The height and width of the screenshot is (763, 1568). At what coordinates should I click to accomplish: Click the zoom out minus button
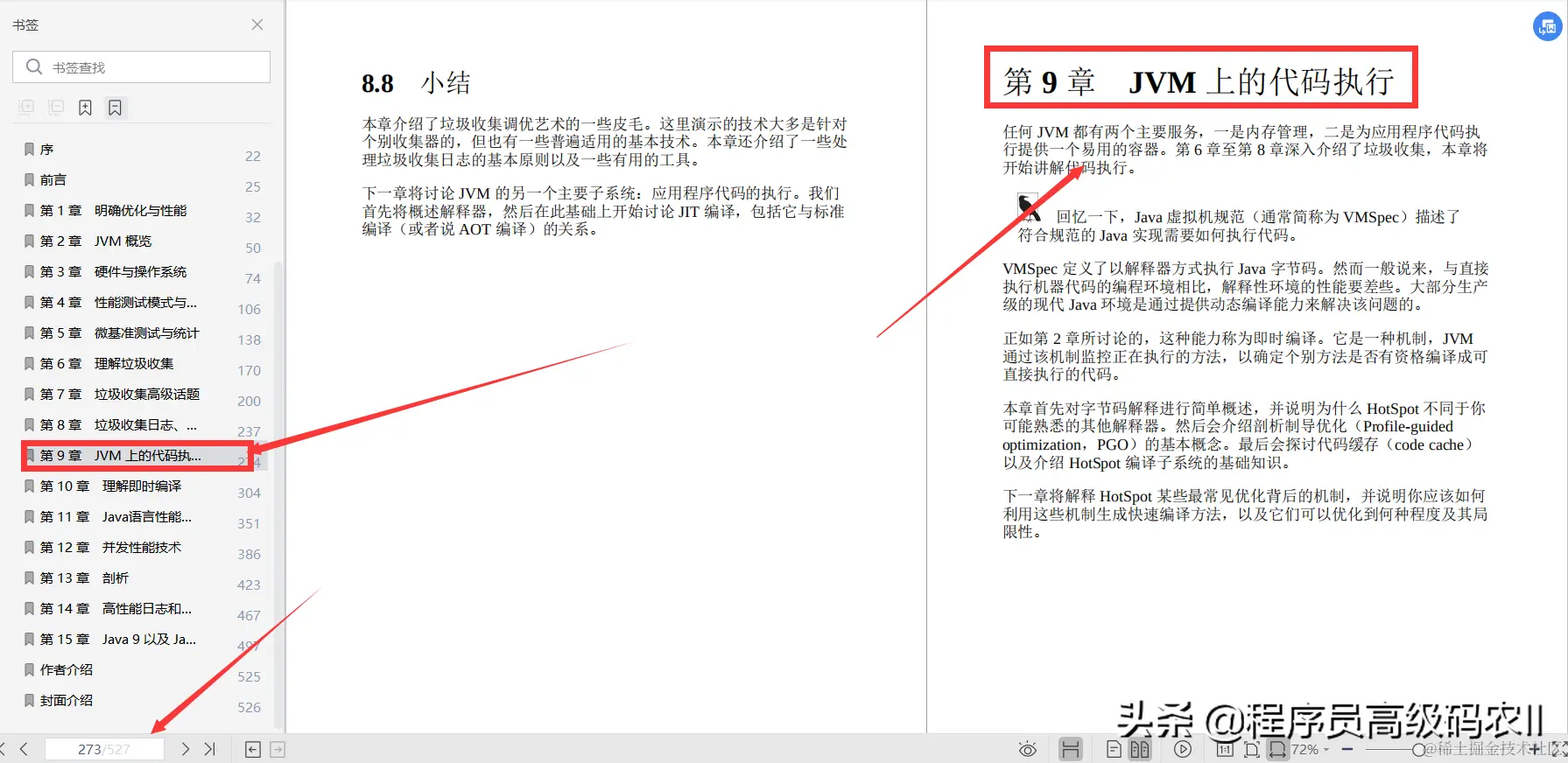[x=1347, y=749]
